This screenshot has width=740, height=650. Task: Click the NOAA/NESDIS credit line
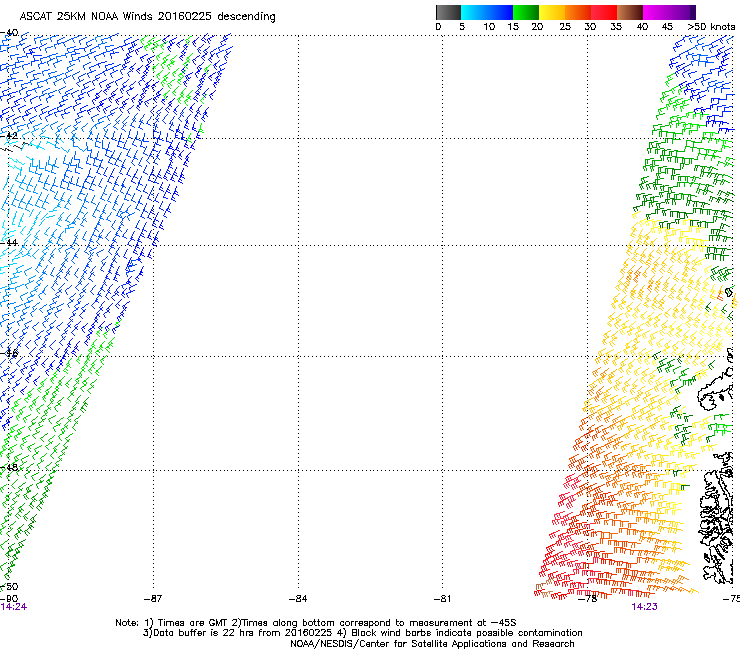[x=432, y=644]
